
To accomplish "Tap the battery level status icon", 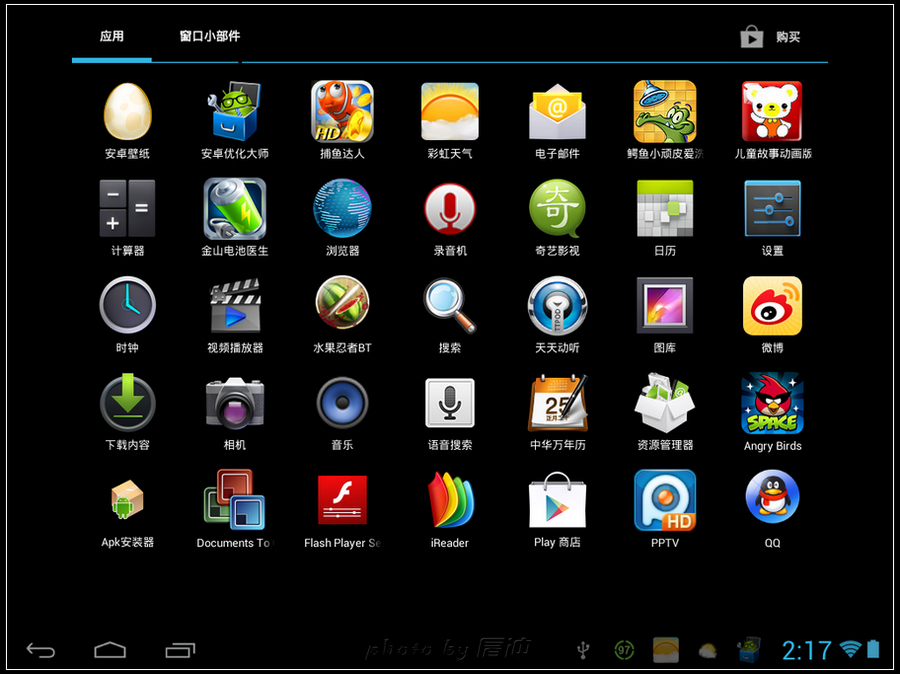I will pyautogui.click(x=873, y=649).
